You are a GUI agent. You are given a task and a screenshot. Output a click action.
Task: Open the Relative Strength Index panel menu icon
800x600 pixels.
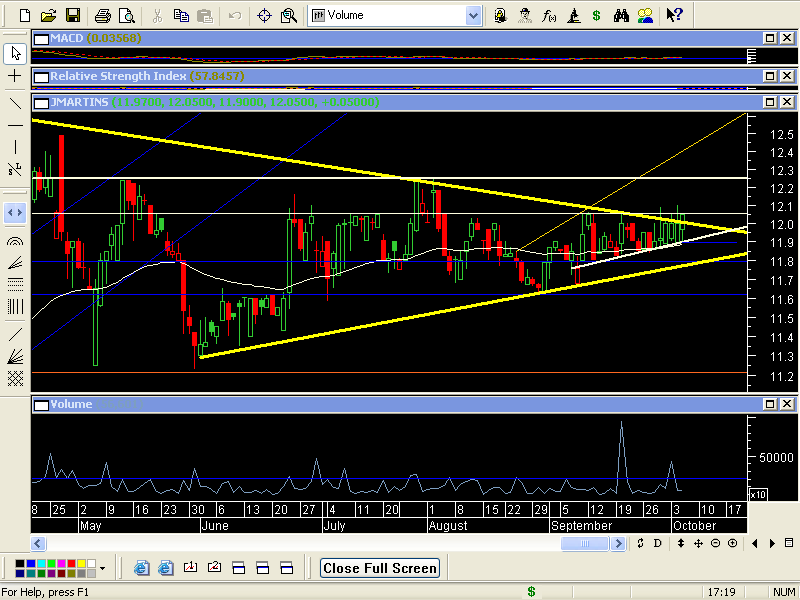[41, 77]
